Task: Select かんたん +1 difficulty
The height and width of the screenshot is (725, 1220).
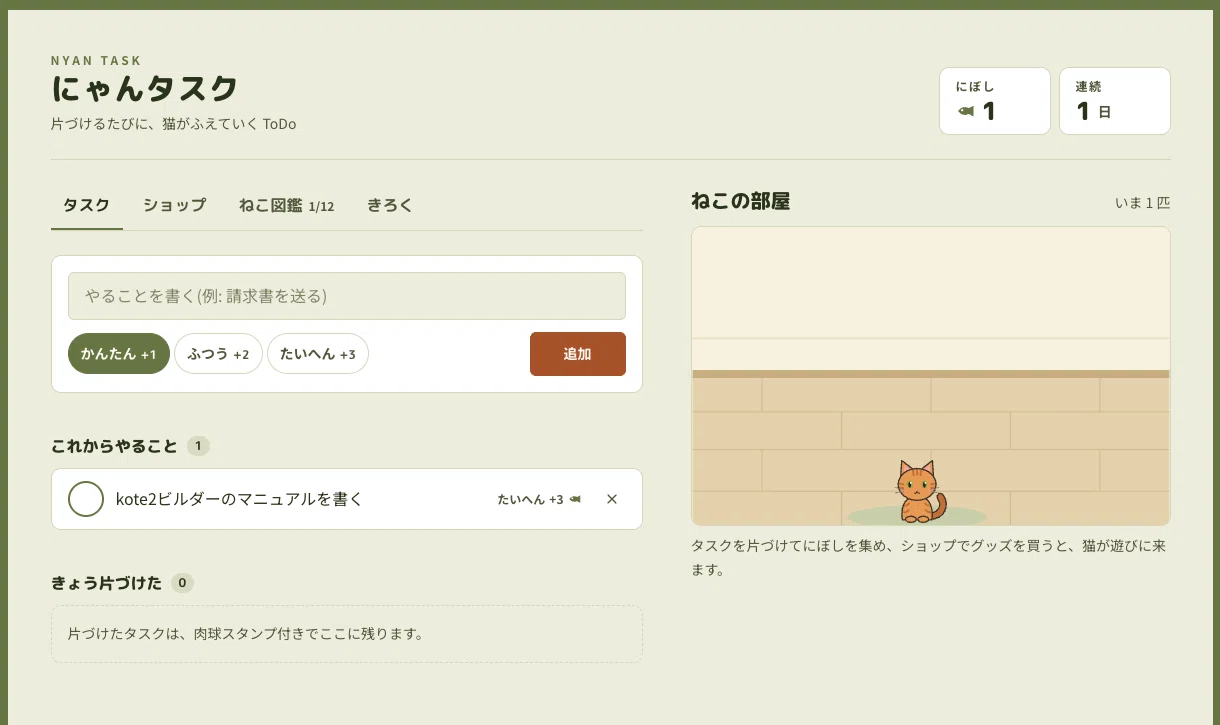Action: coord(119,354)
